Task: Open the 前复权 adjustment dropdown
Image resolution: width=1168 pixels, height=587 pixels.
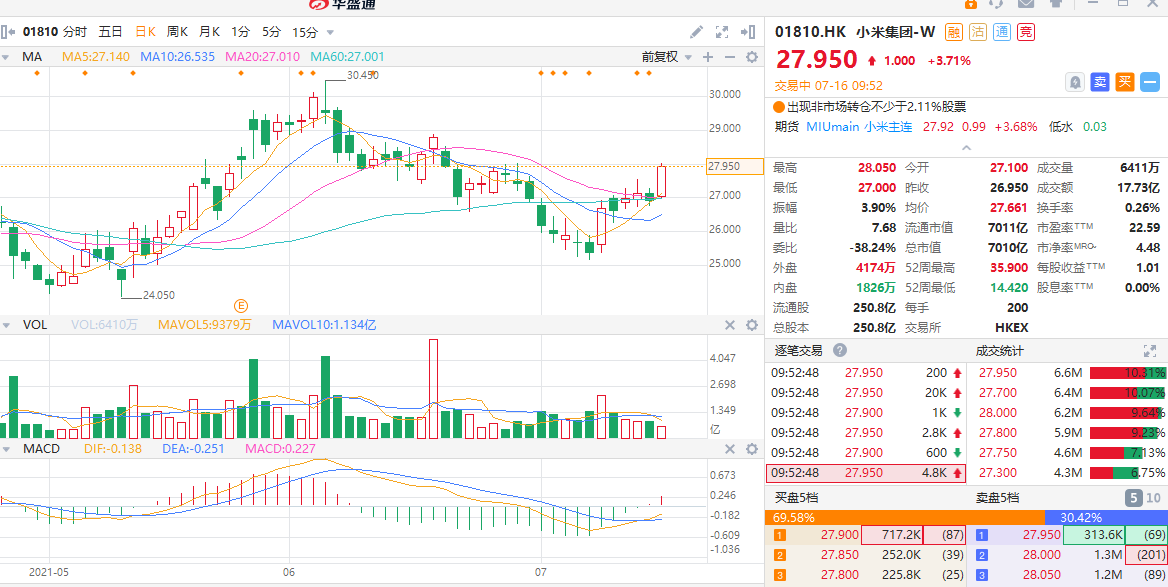Action: tap(666, 57)
